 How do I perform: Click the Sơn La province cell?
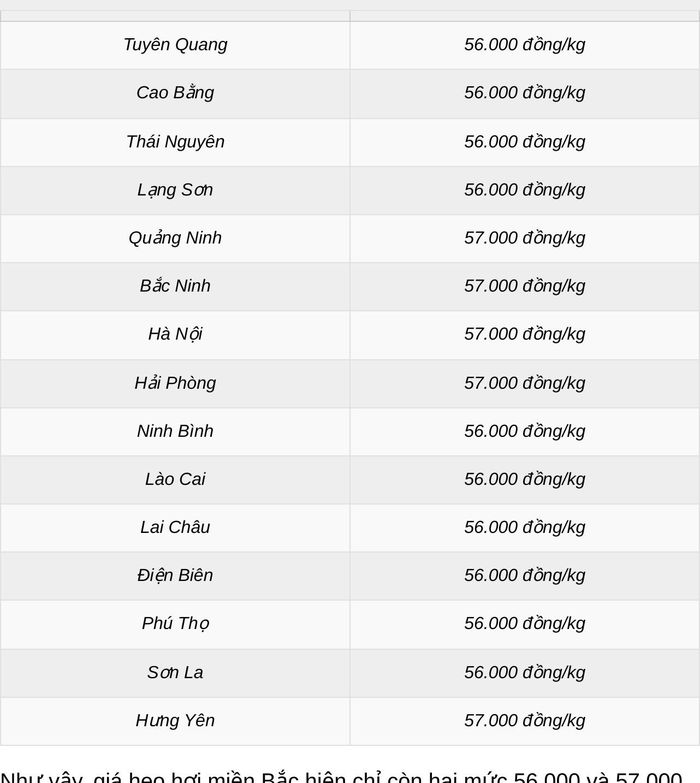[x=175, y=673]
